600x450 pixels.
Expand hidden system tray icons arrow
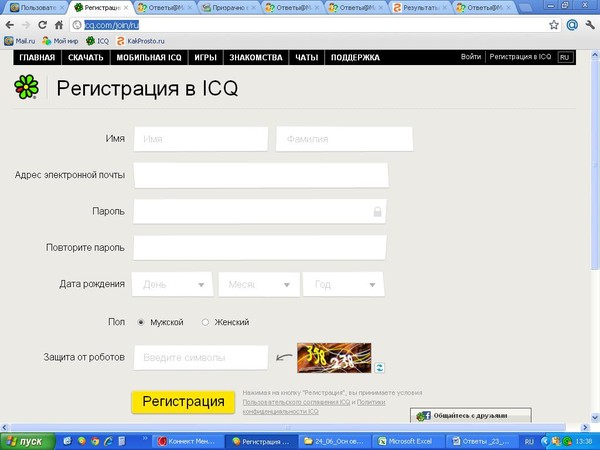click(x=545, y=442)
